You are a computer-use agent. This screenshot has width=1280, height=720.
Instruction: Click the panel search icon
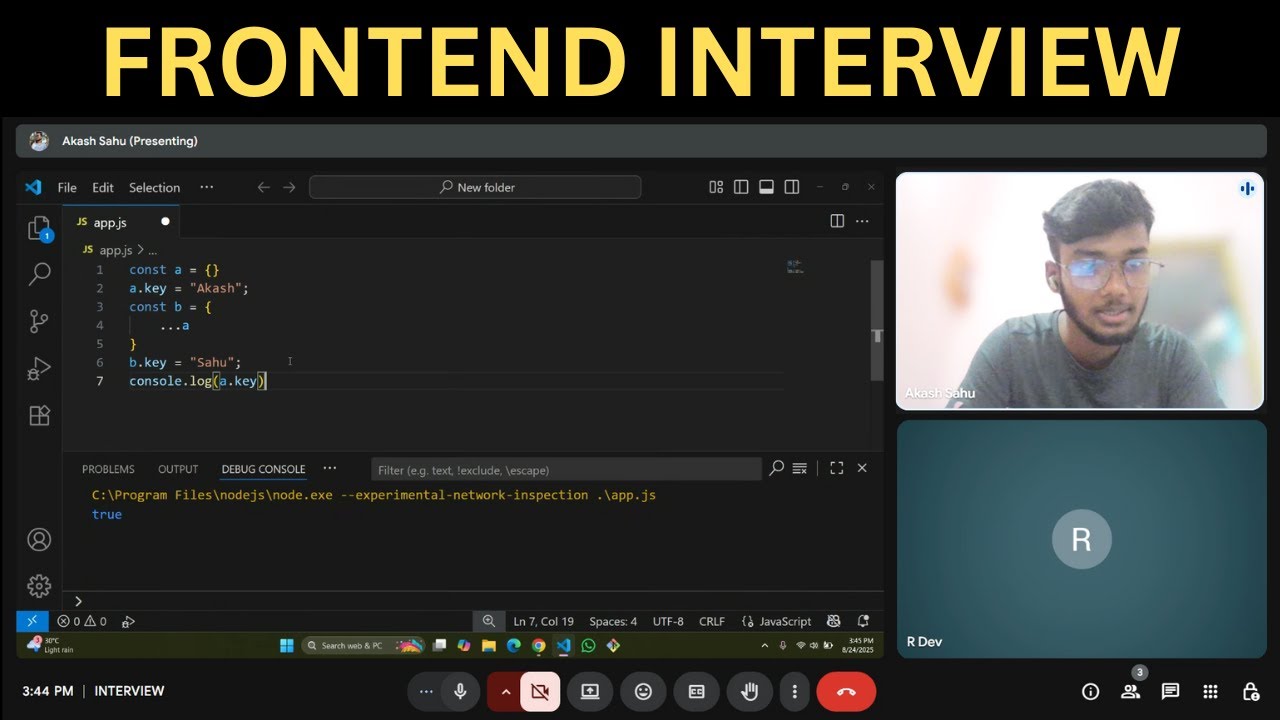(x=776, y=468)
